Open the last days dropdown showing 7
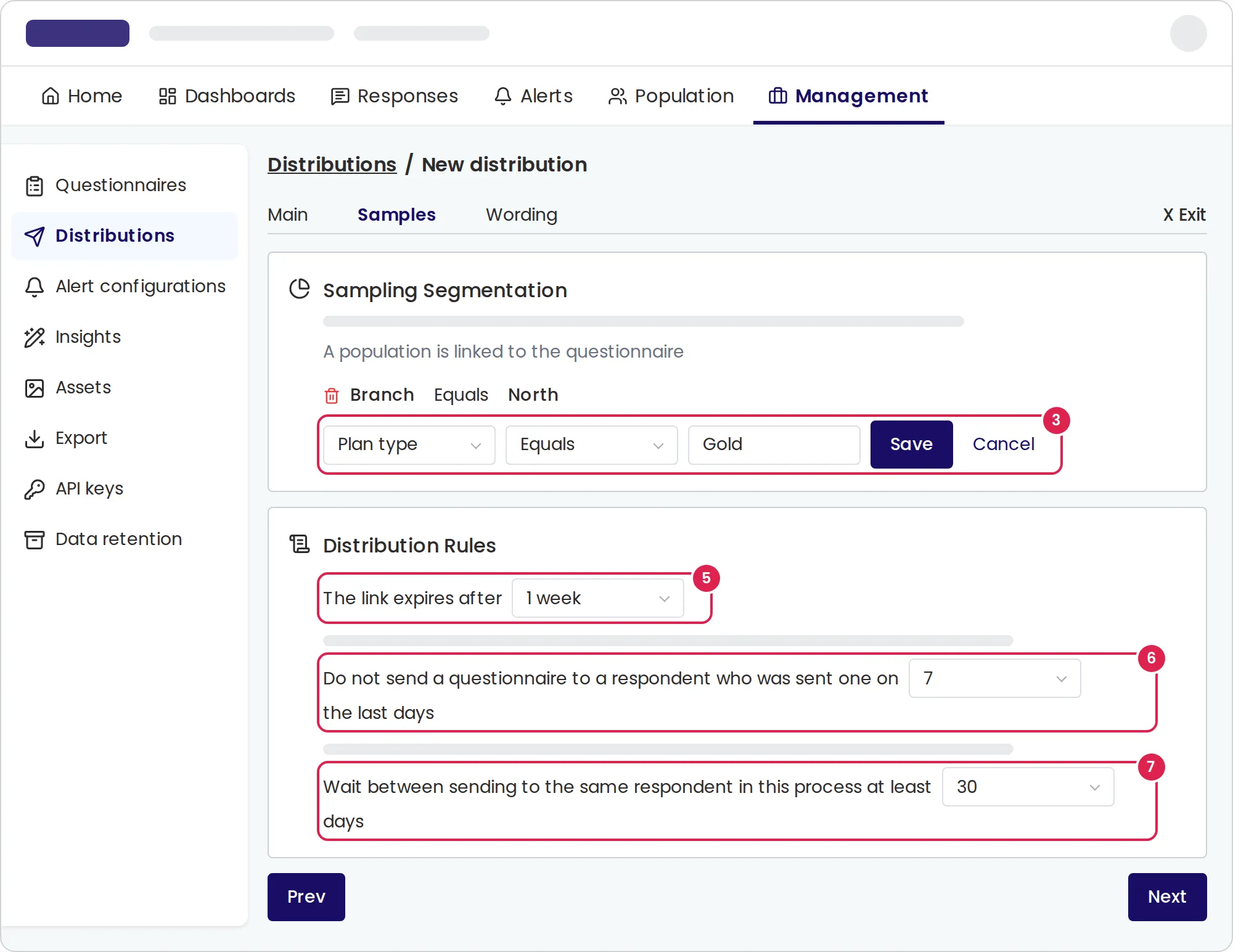The height and width of the screenshot is (952, 1233). click(995, 678)
